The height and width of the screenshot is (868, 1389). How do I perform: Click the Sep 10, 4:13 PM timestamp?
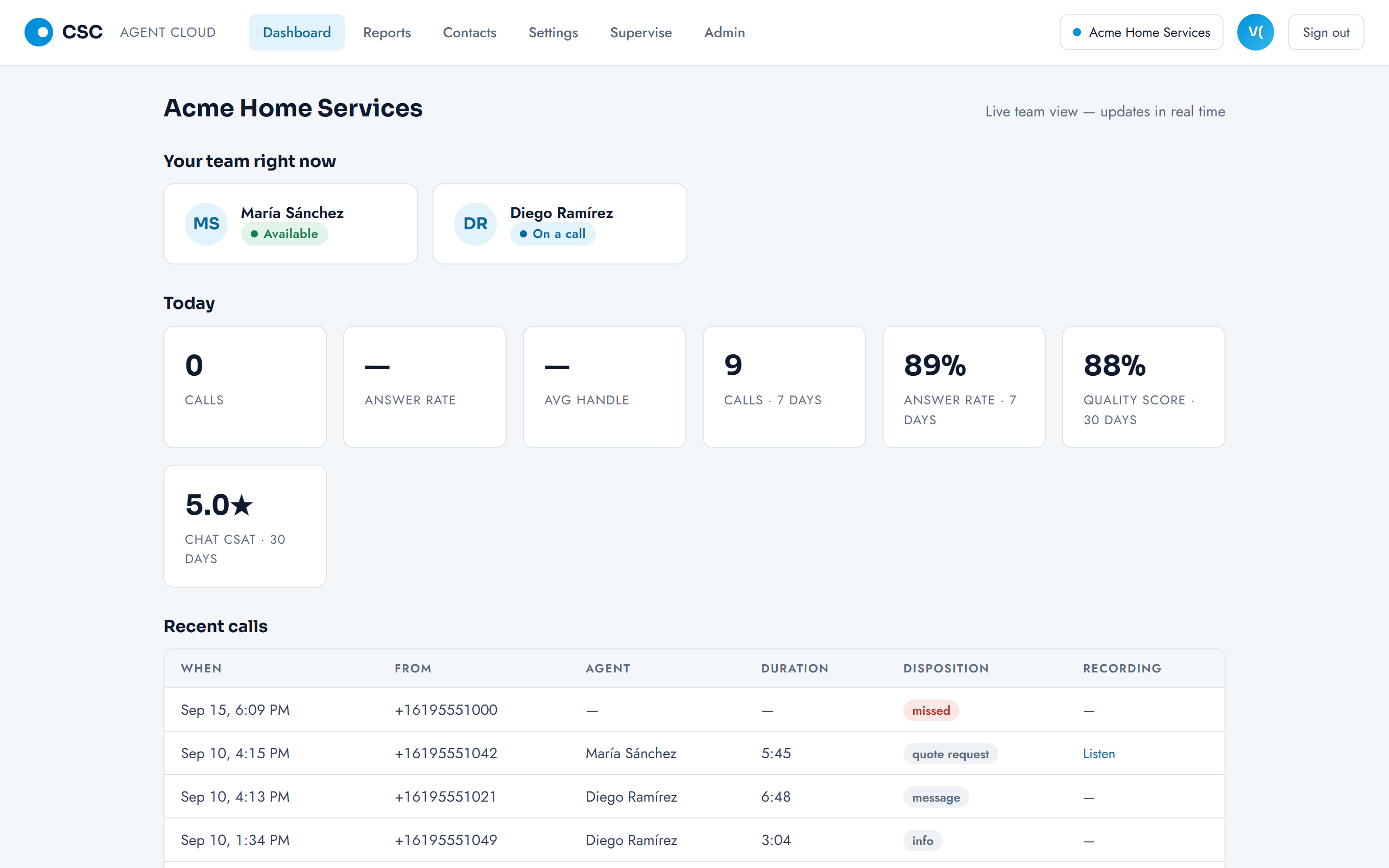[x=235, y=797]
